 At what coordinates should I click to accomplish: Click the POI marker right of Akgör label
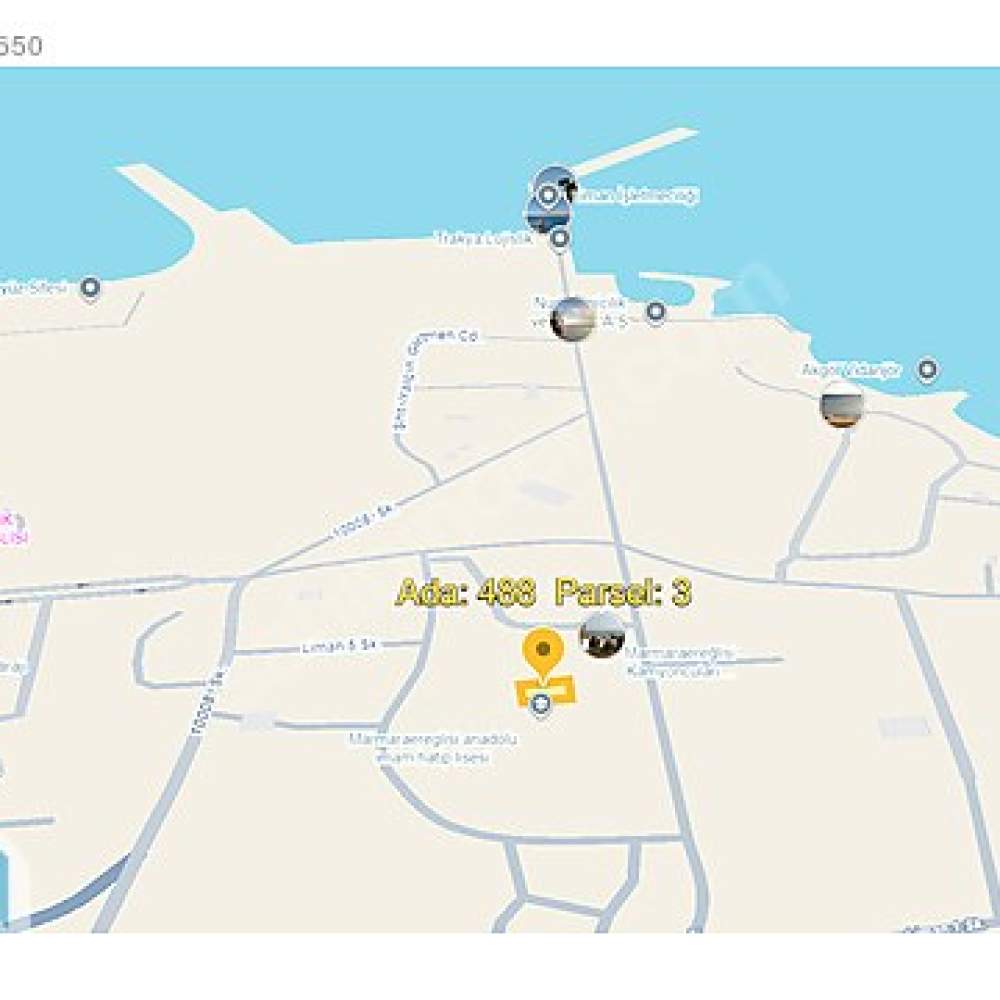928,369
